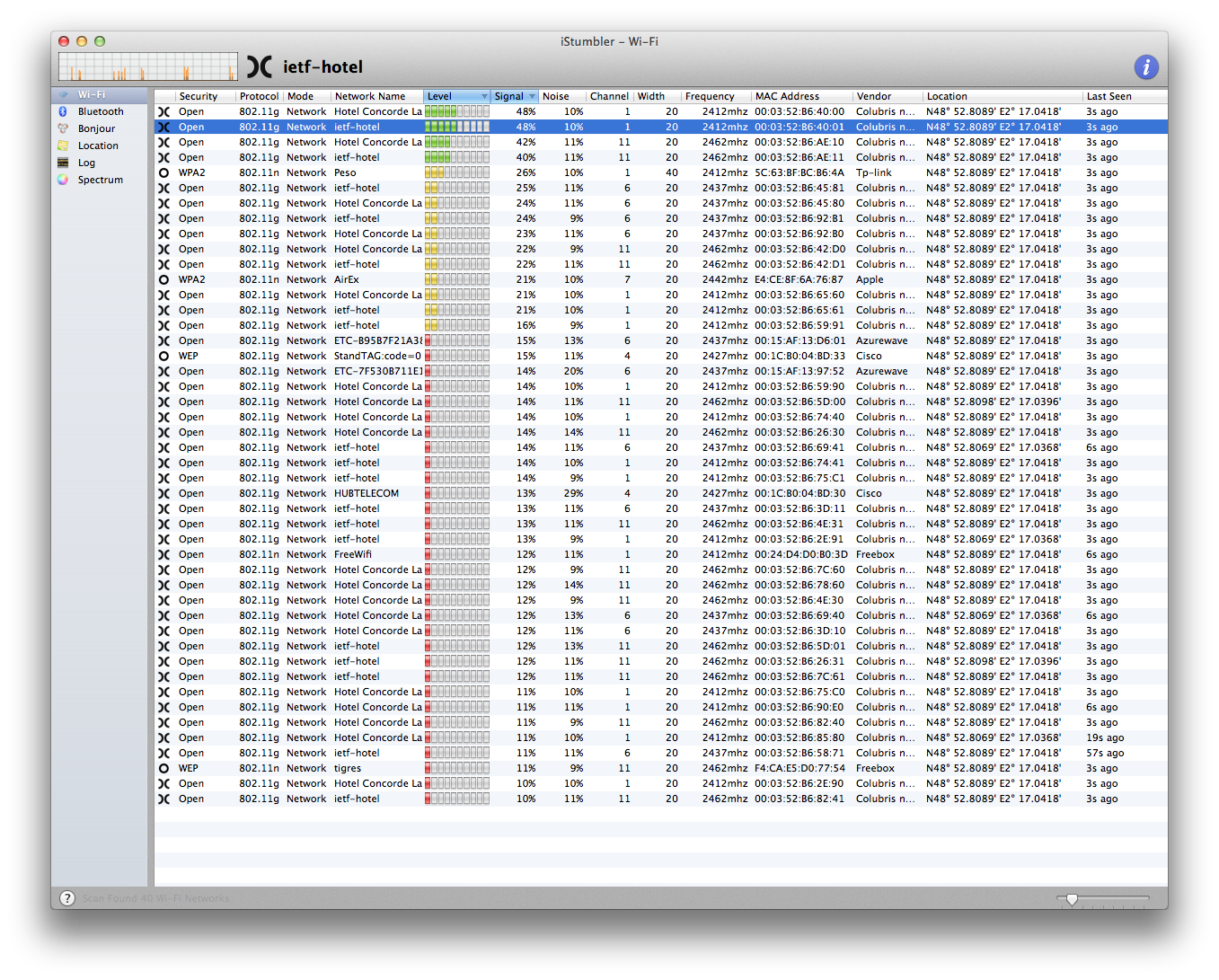This screenshot has height=980, width=1219.
Task: Sort by Vendor column header
Action: click(x=887, y=96)
